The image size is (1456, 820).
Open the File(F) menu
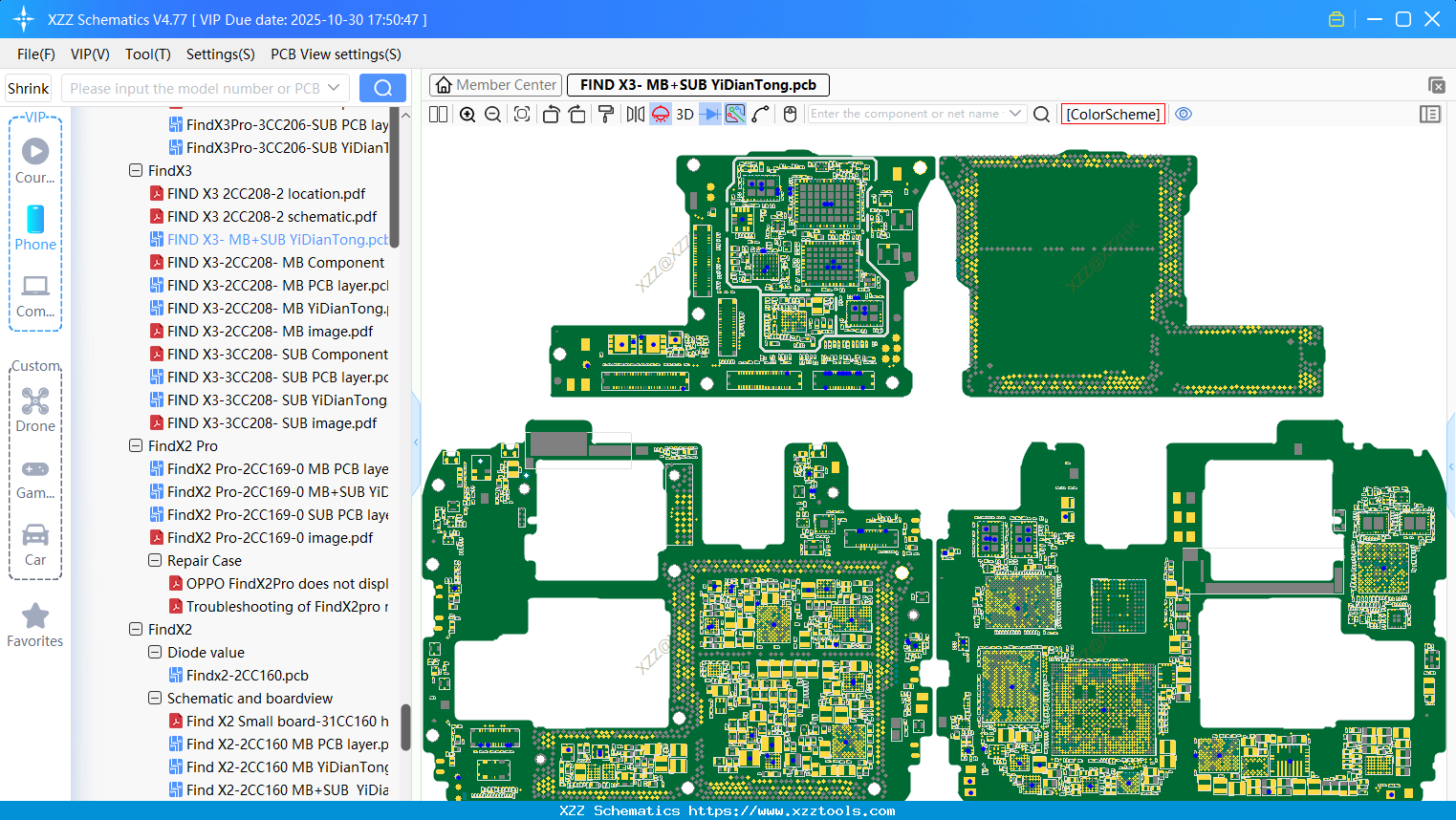click(36, 54)
